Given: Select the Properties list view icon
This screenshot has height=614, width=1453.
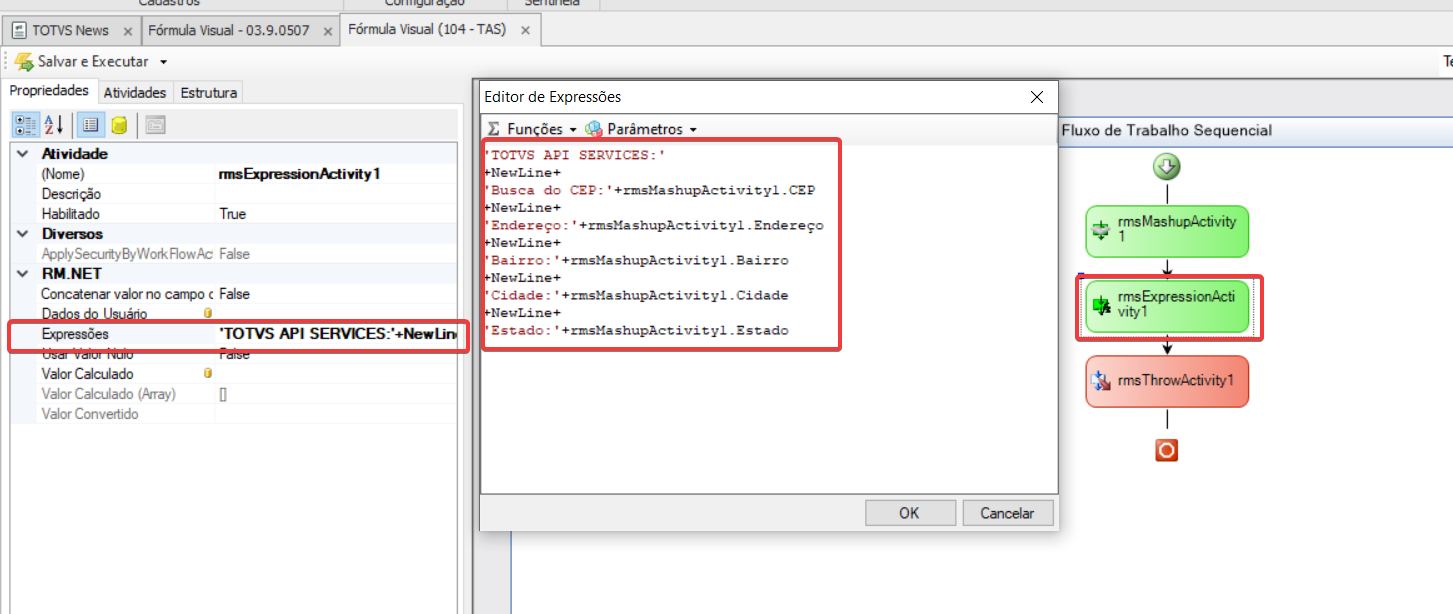Looking at the screenshot, I should click(x=90, y=124).
